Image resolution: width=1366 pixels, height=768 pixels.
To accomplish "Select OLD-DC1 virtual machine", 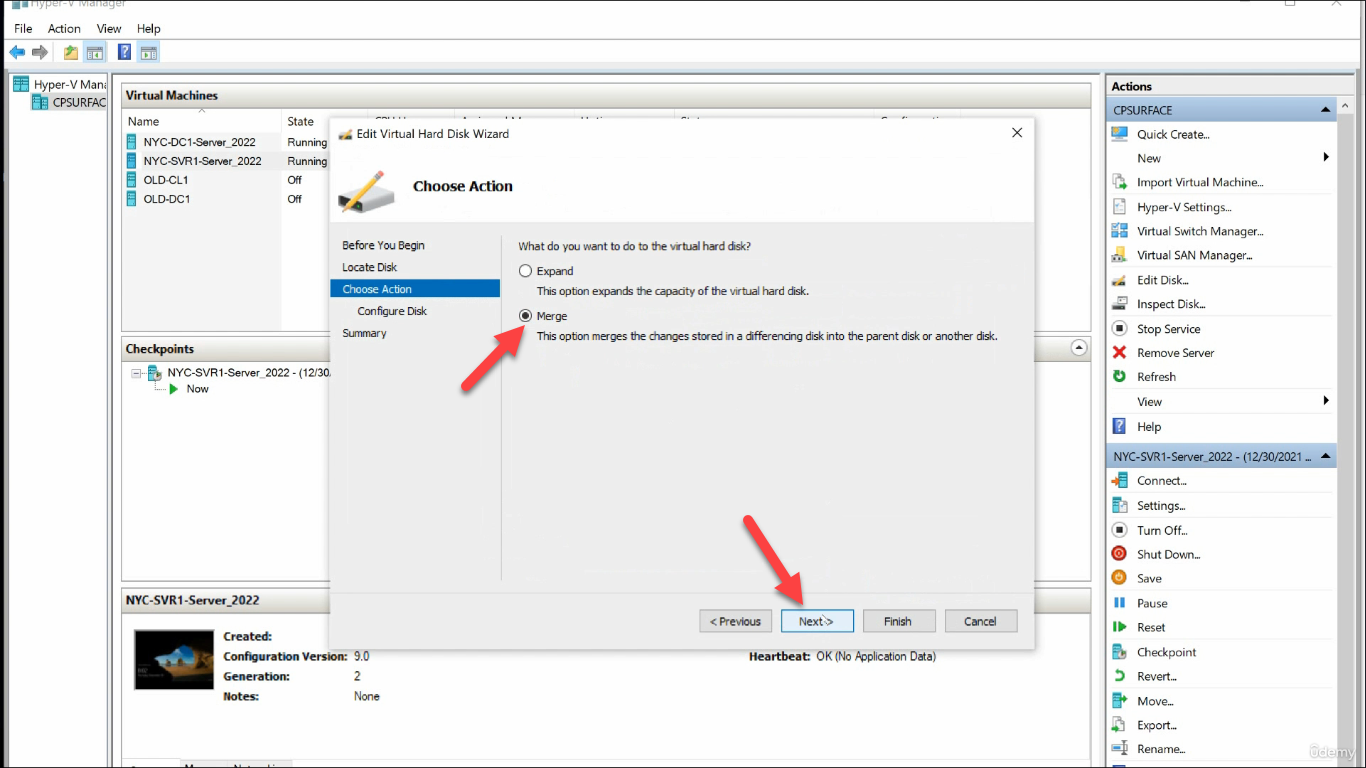I will tap(166, 199).
